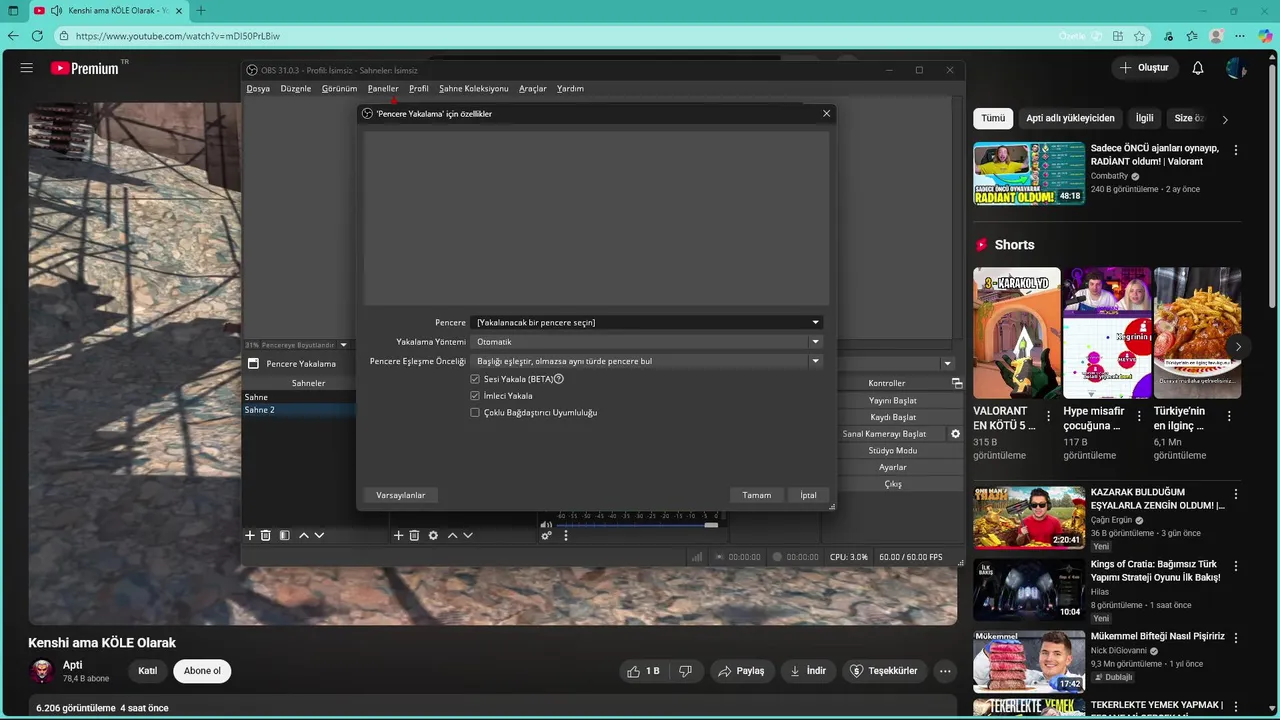Open the YouTube account avatar menu

click(x=1236, y=68)
